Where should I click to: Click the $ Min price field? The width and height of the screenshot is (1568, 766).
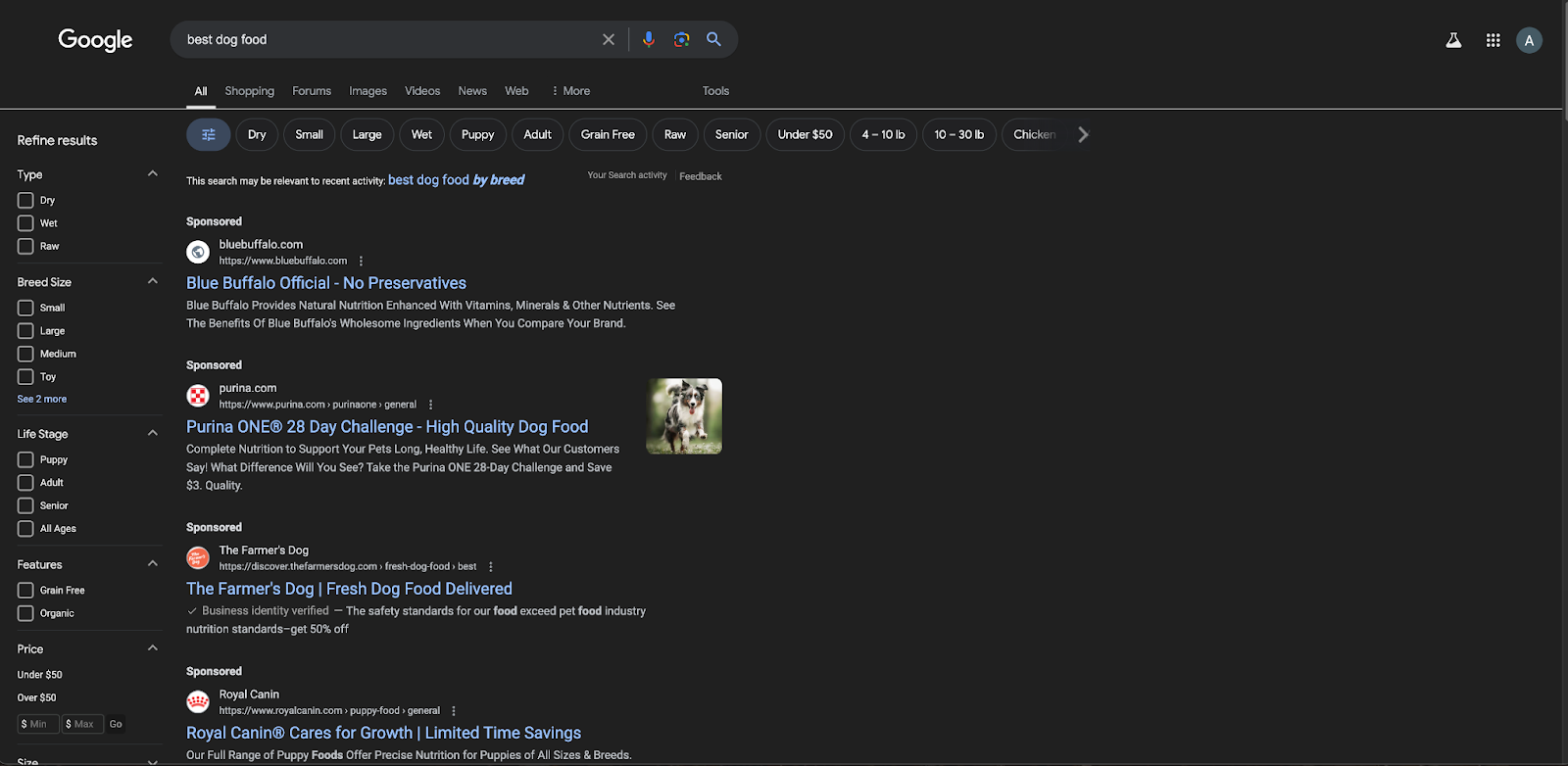[38, 724]
